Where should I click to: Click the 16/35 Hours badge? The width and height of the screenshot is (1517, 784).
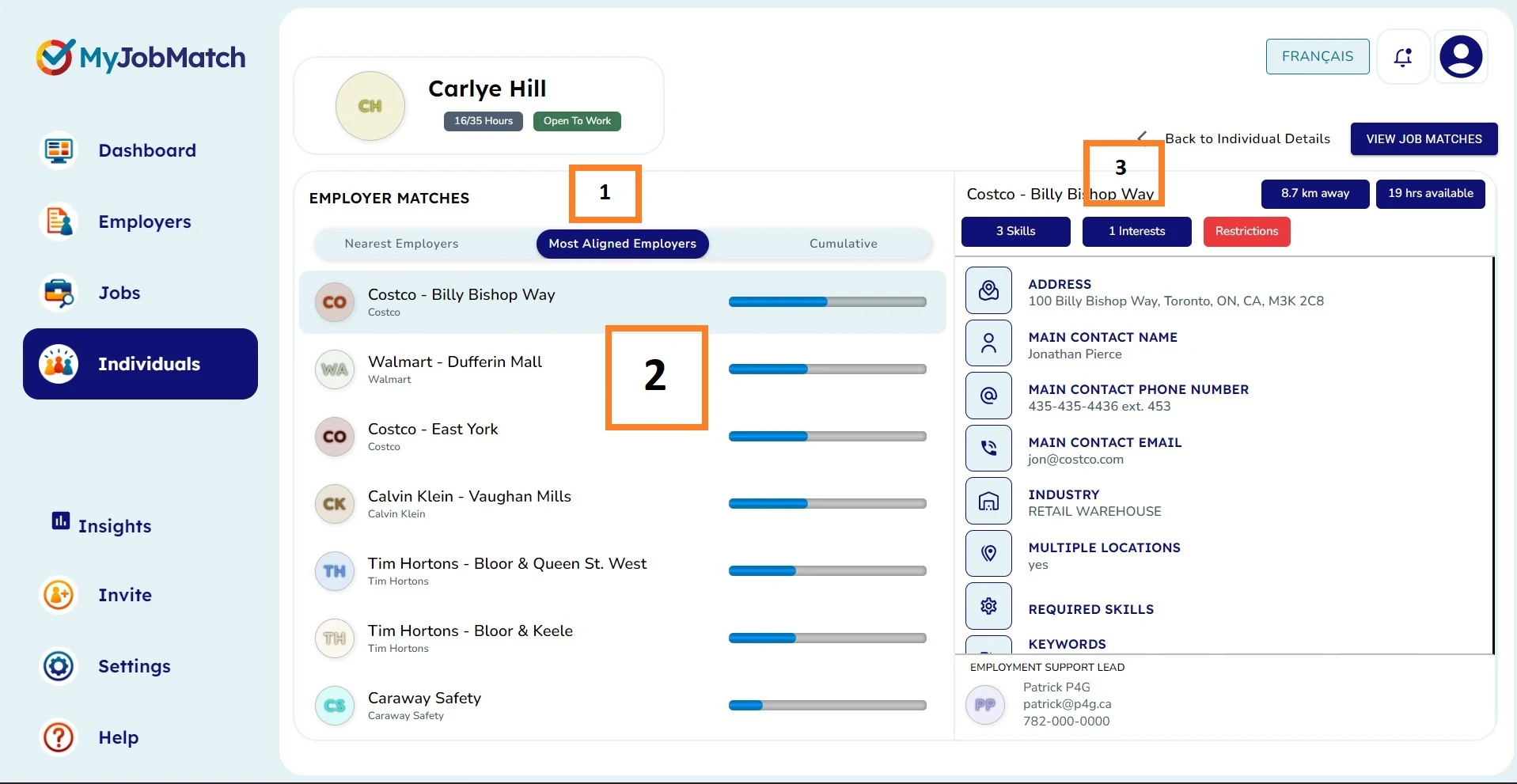484,121
